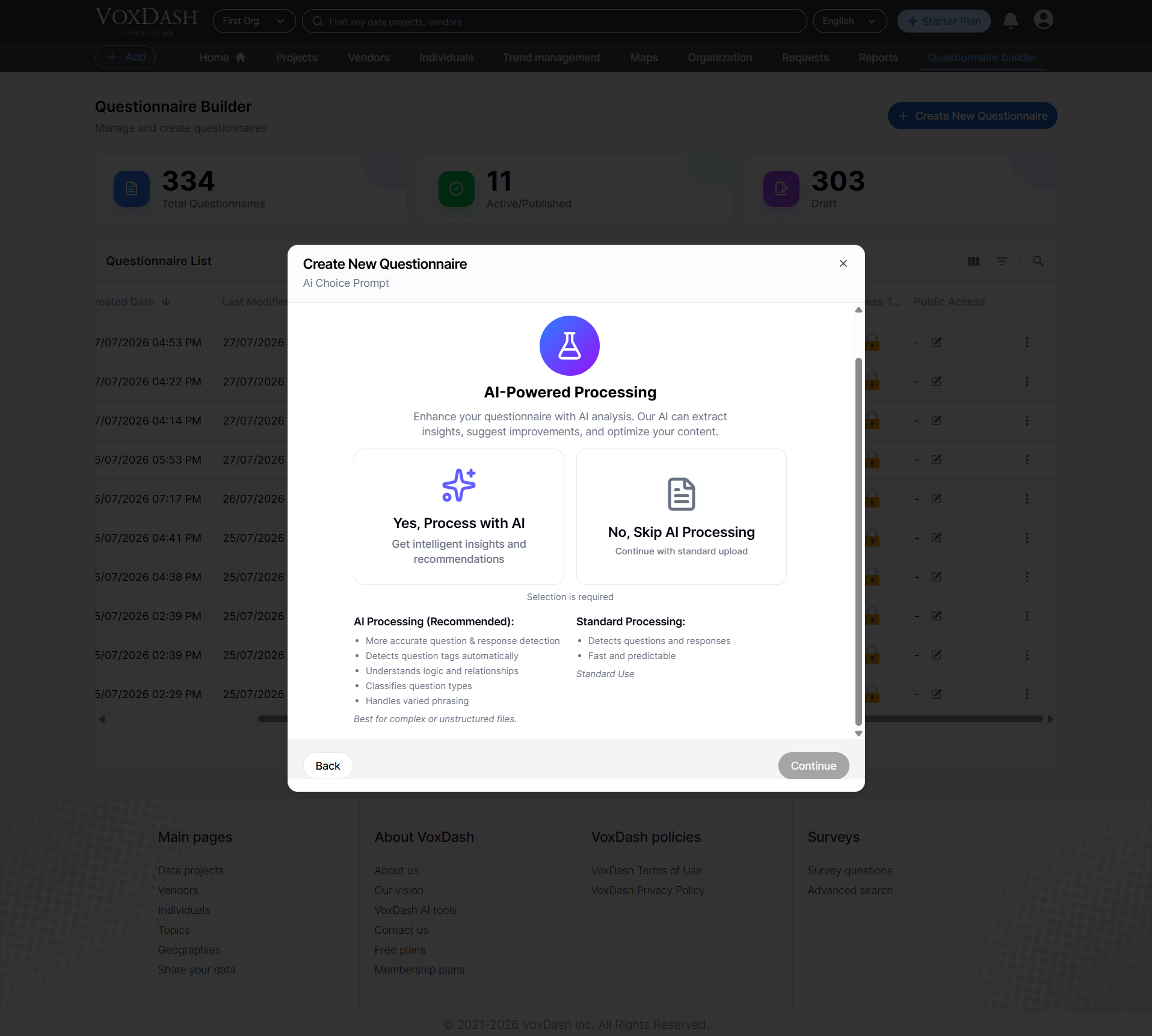The image size is (1152, 1036).
Task: Click the search icon in list toolbar
Action: coord(1038,261)
